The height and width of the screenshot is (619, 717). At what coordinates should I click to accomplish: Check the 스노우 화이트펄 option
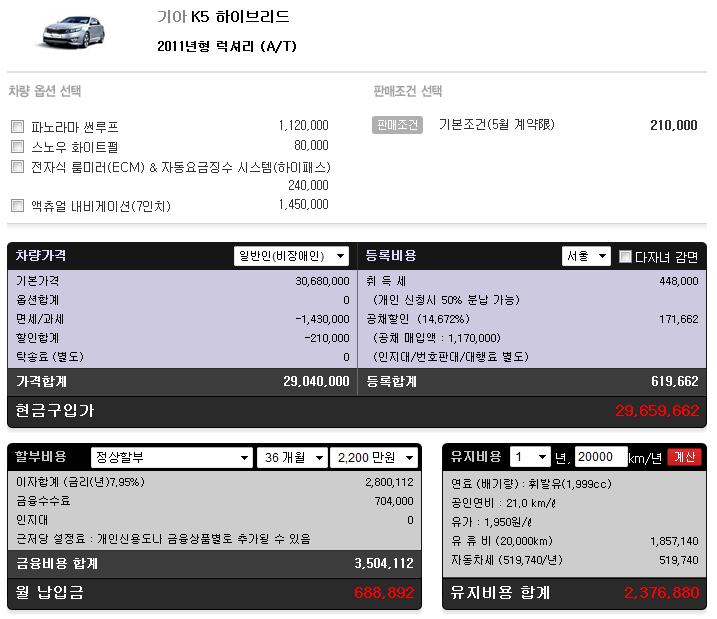click(17, 146)
